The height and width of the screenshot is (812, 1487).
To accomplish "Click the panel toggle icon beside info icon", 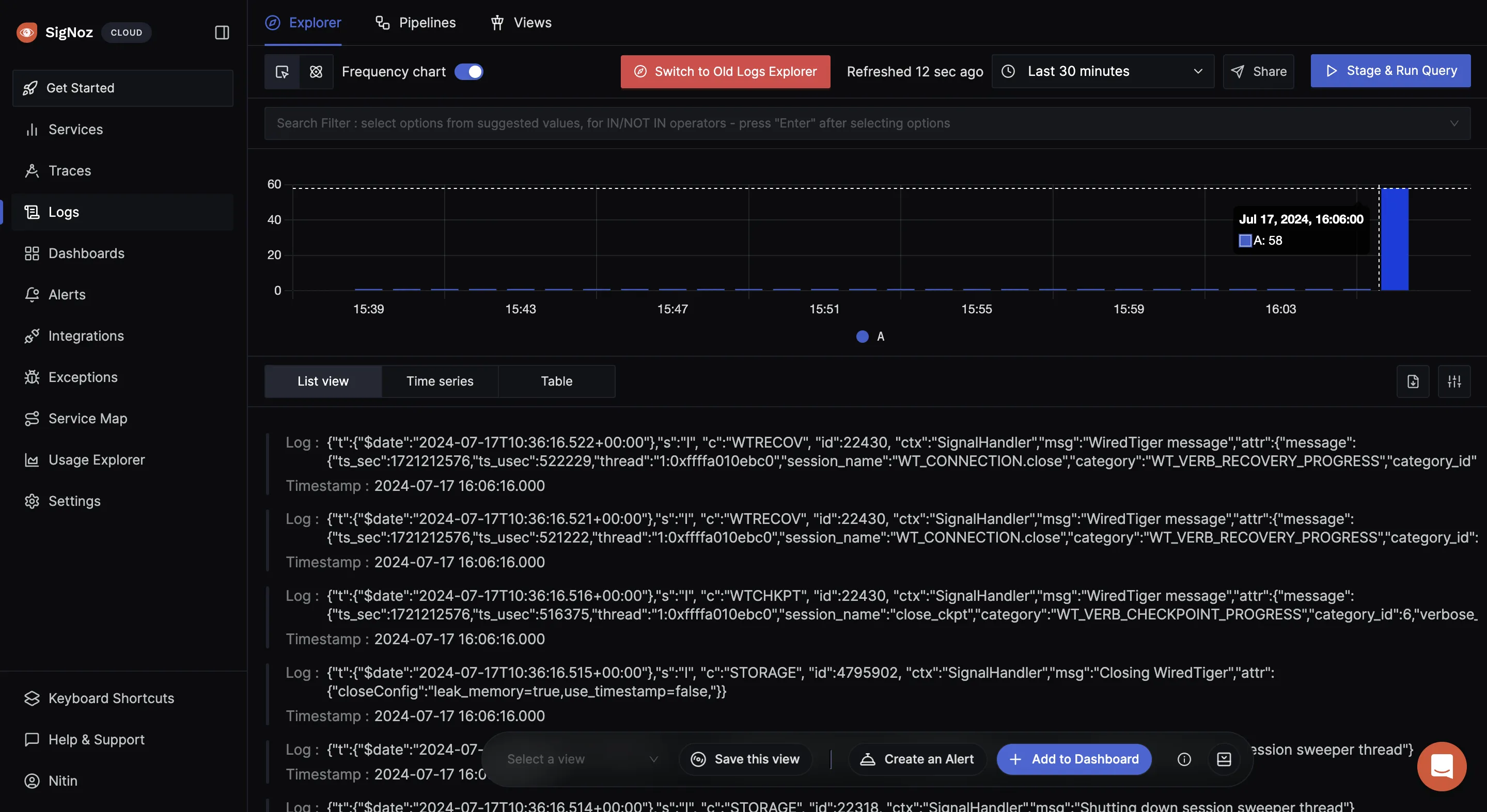I will (1224, 759).
